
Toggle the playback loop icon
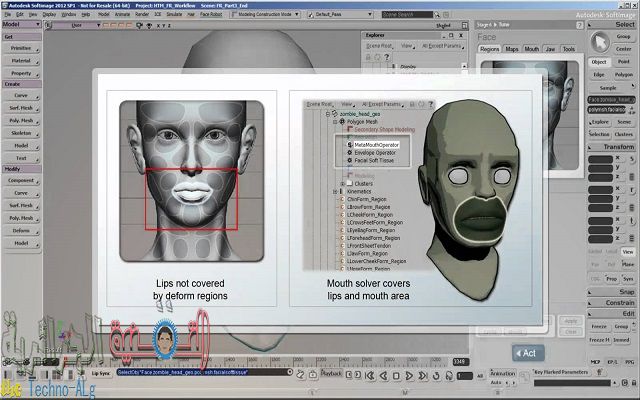point(436,376)
